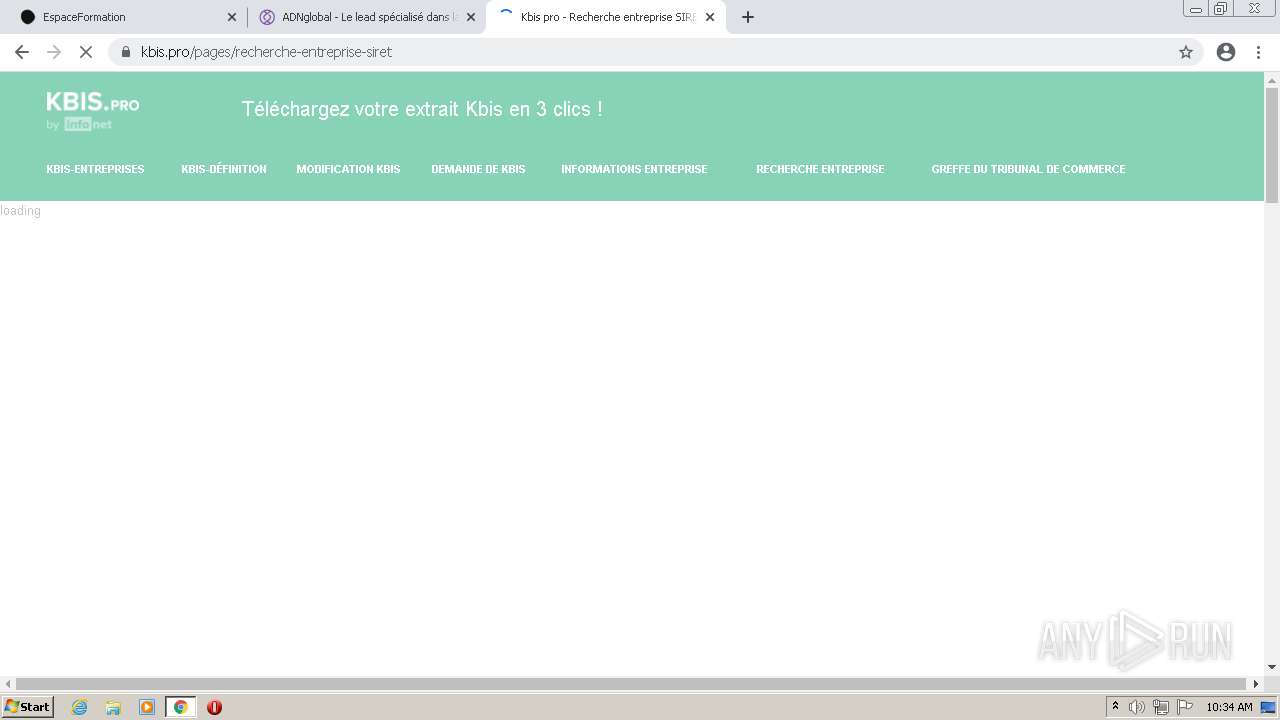
Task: Open the Chrome profile avatar
Action: tap(1226, 52)
